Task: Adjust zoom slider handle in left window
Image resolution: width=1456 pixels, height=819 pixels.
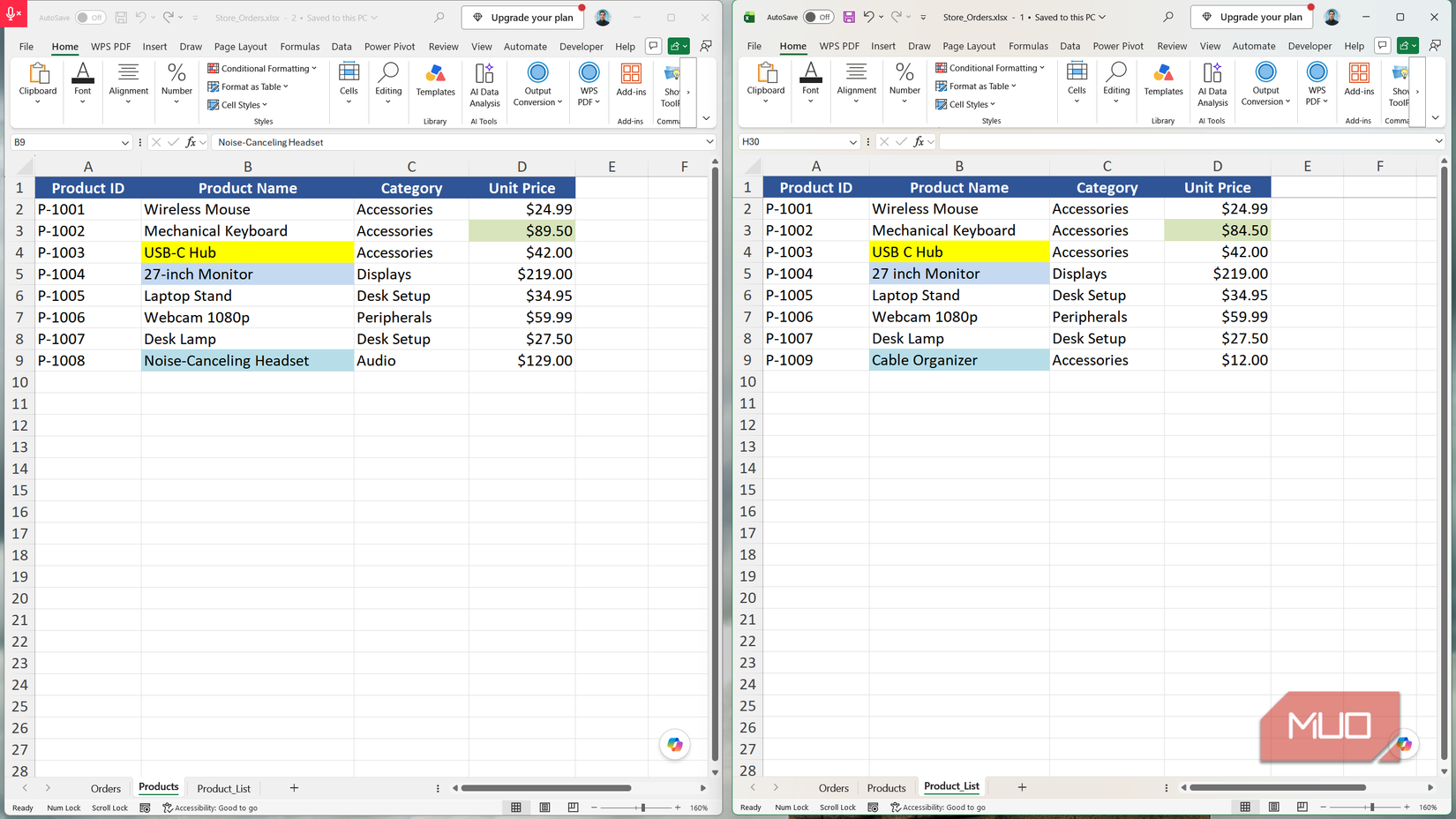Action: click(643, 808)
